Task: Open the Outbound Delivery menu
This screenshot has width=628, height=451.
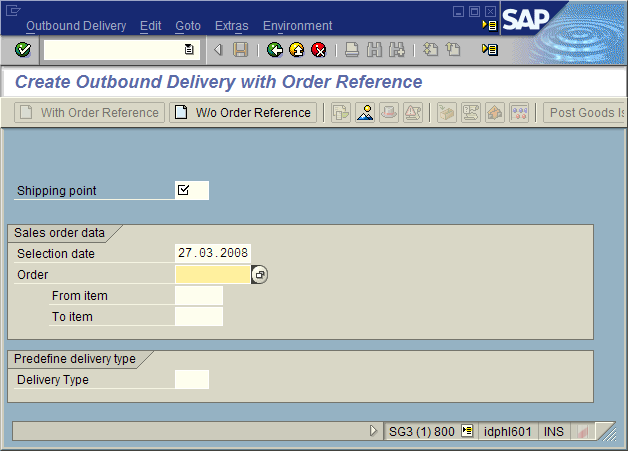Action: 76,26
